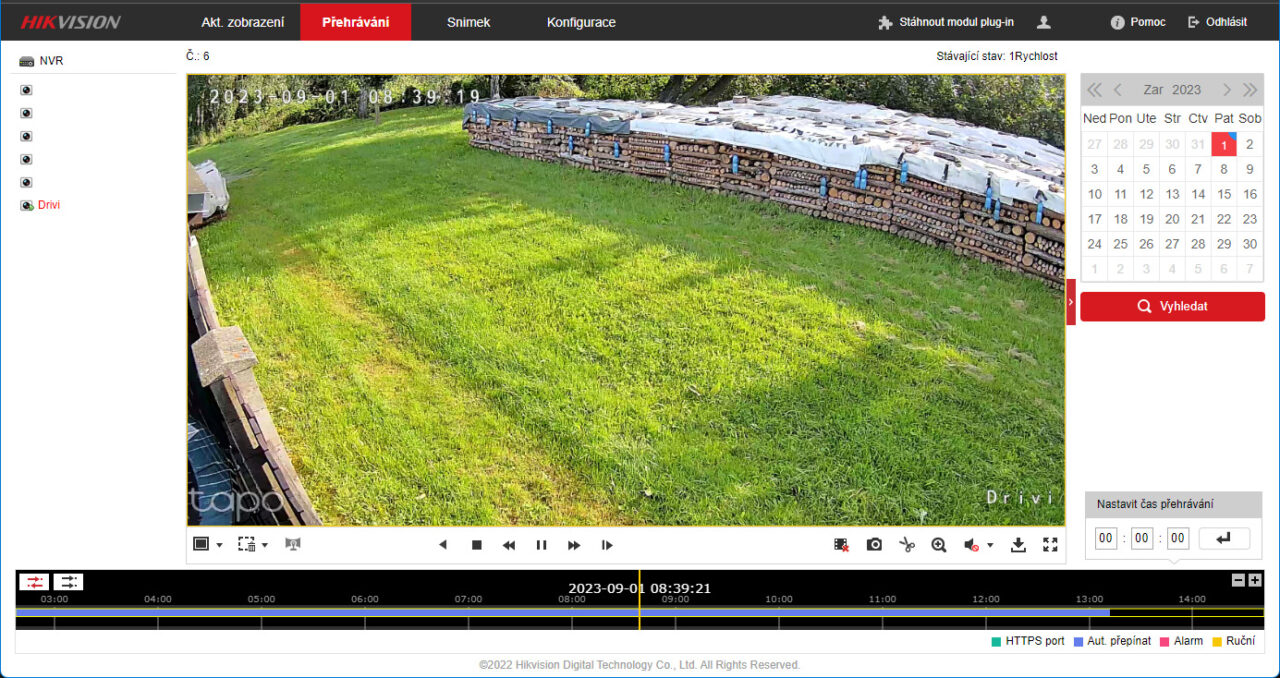1280x678 pixels.
Task: Click the HTTPS port legend label
Action: click(x=1035, y=641)
